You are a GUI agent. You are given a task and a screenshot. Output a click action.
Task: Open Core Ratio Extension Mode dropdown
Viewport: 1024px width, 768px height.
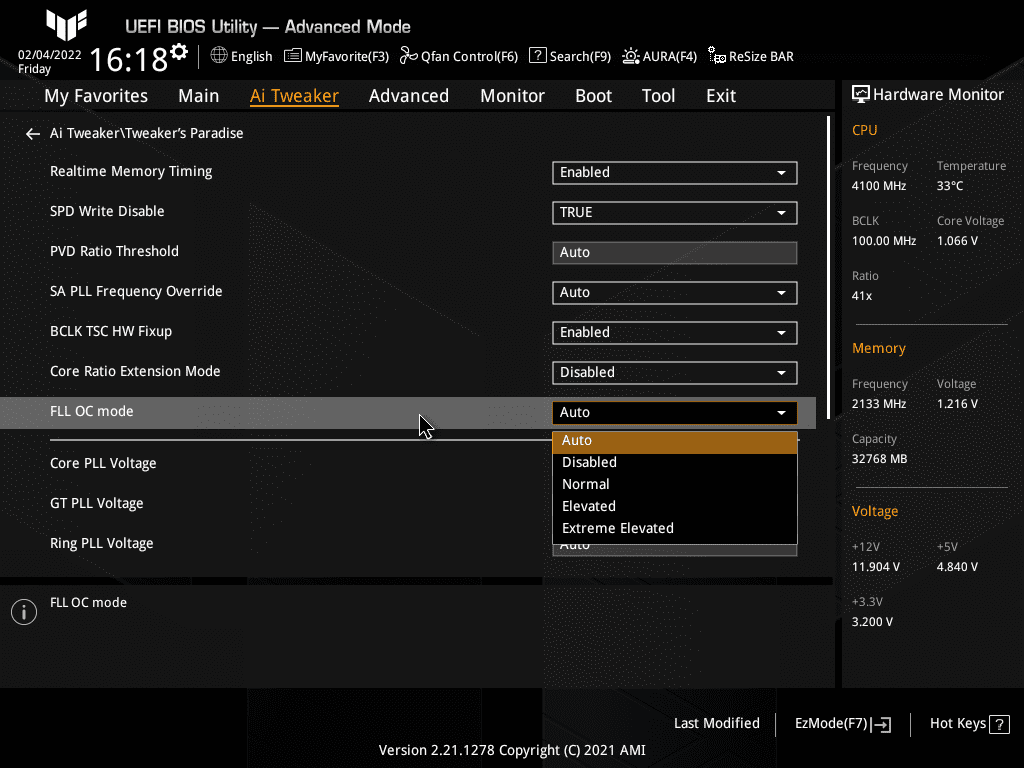click(675, 372)
